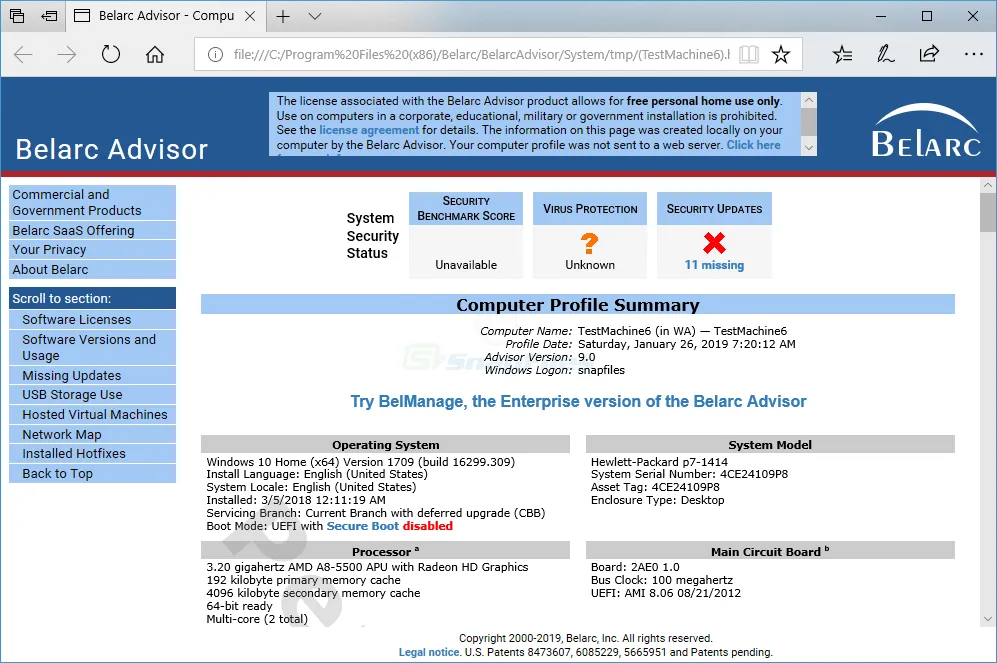Jump to Hosted Virtual Machines section
The height and width of the screenshot is (663, 997).
(92, 414)
